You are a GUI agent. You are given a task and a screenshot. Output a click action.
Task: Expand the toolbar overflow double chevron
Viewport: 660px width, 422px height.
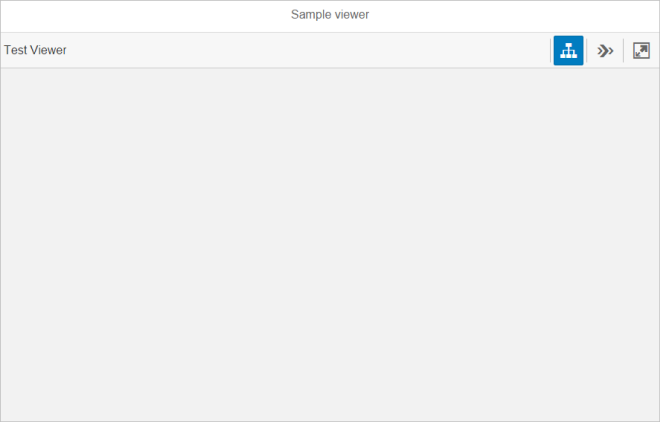(605, 51)
